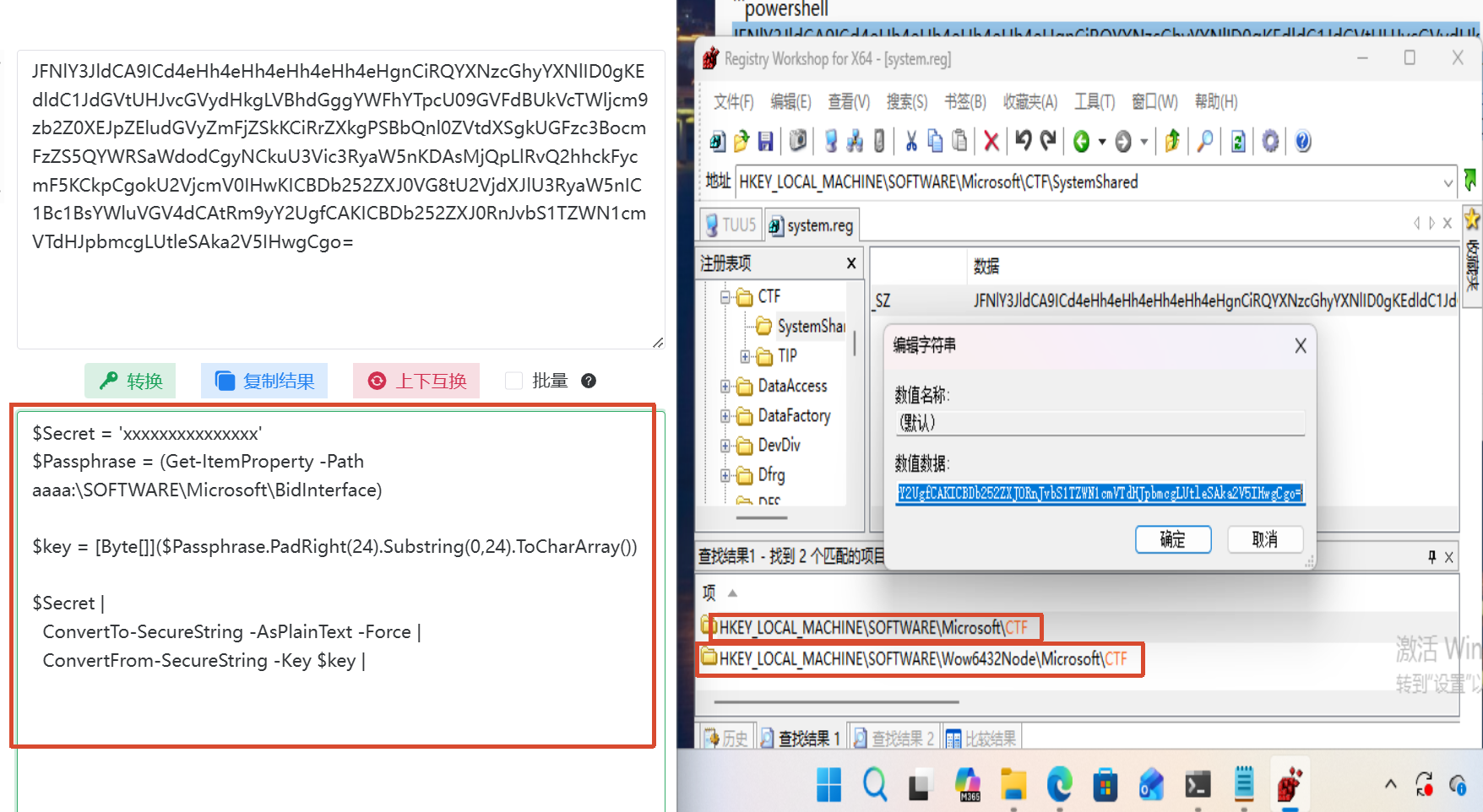Viewport: 1483px width, 812px height.
Task: Click the green back navigation arrow
Action: (x=1081, y=142)
